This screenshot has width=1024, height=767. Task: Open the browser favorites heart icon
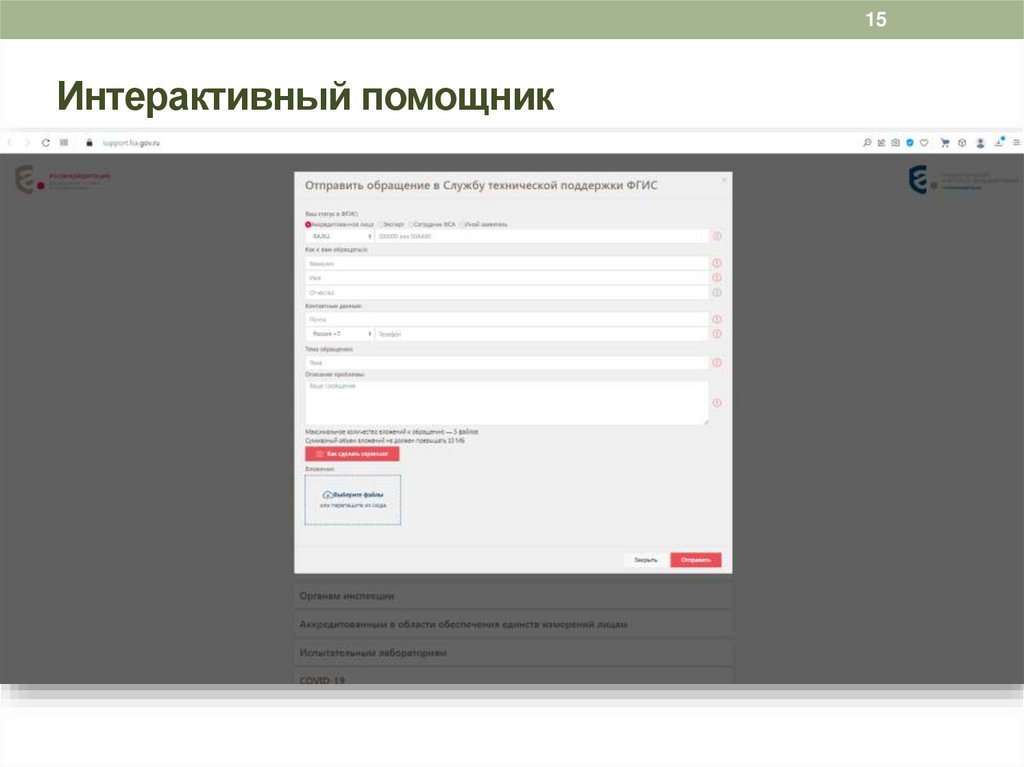click(x=924, y=141)
